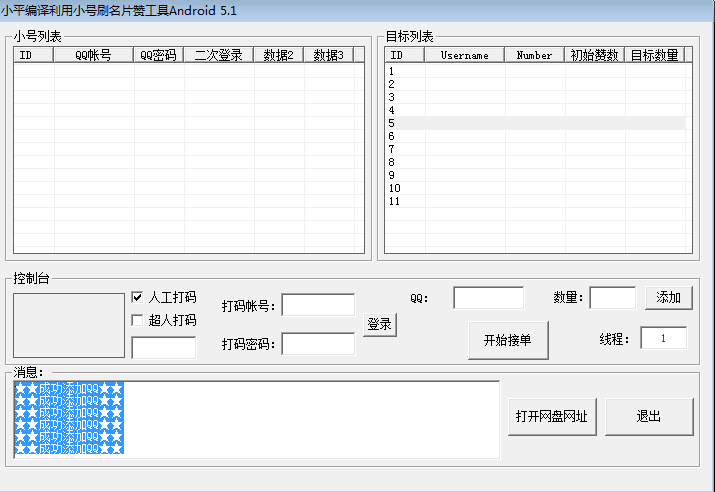Click the 数量 input field

pos(612,298)
